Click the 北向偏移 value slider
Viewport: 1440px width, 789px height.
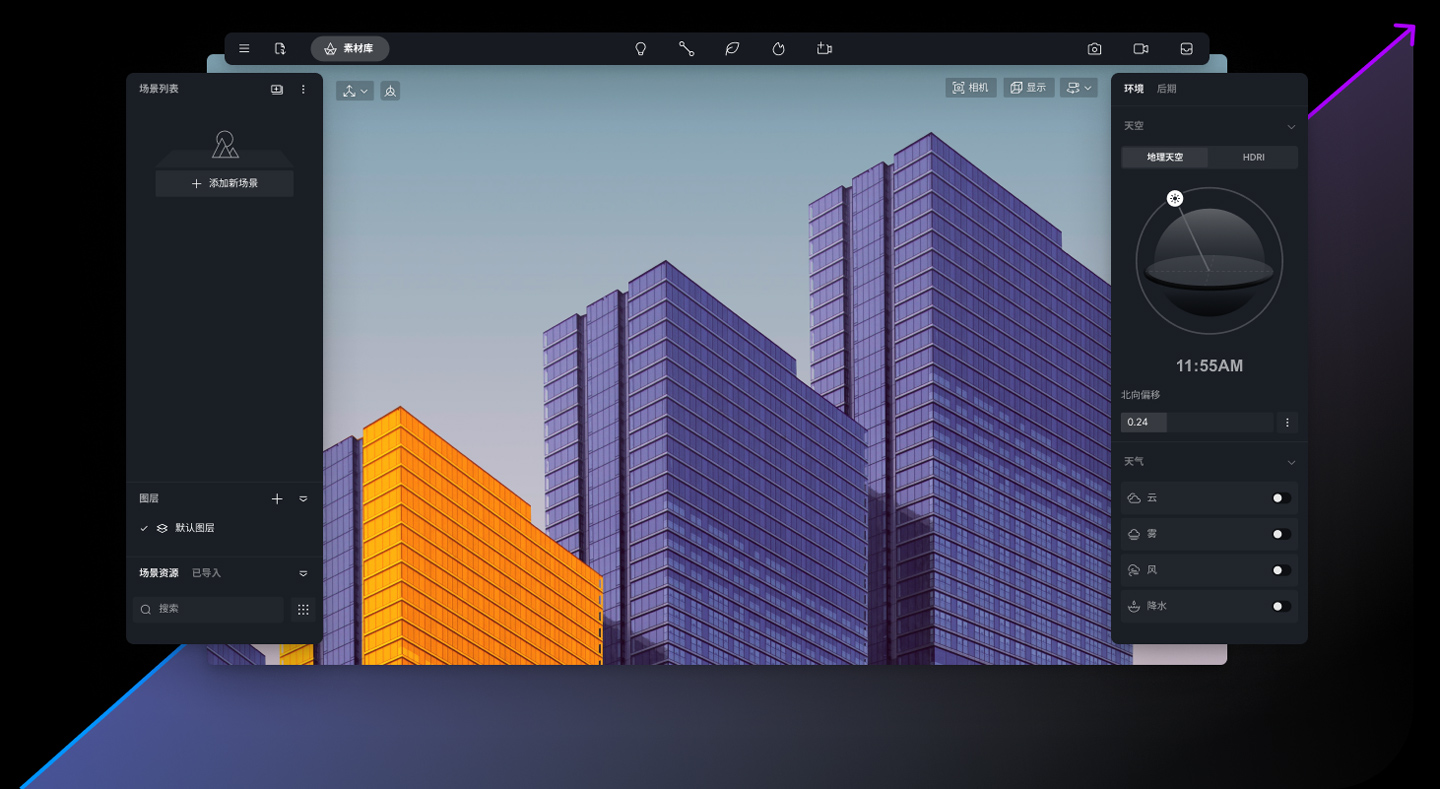pyautogui.click(x=1196, y=422)
